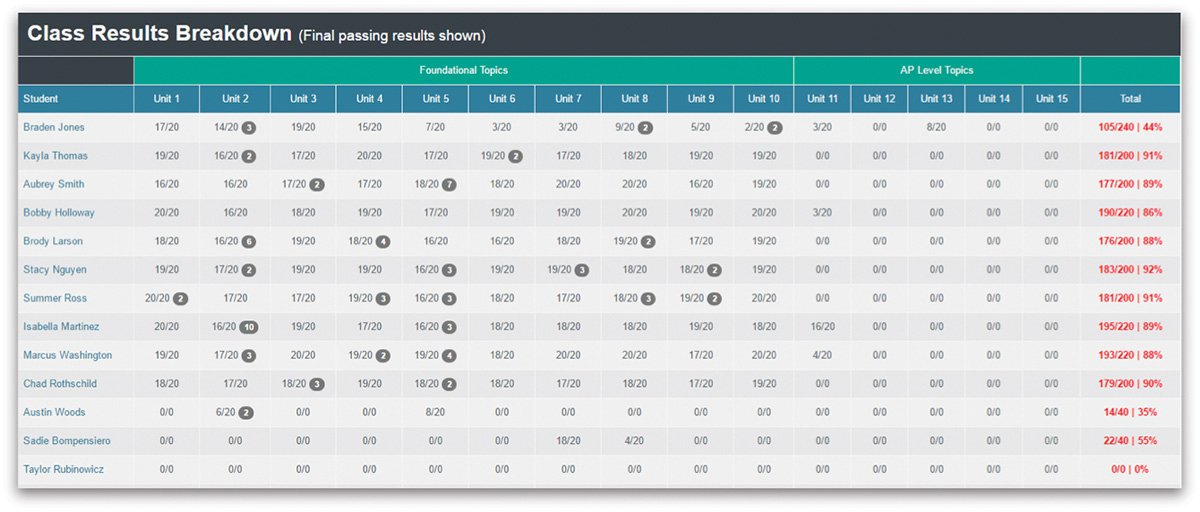Click attempt badge 10 for Isabella Martinez Unit 2
The width and height of the screenshot is (1200, 512).
[249, 327]
